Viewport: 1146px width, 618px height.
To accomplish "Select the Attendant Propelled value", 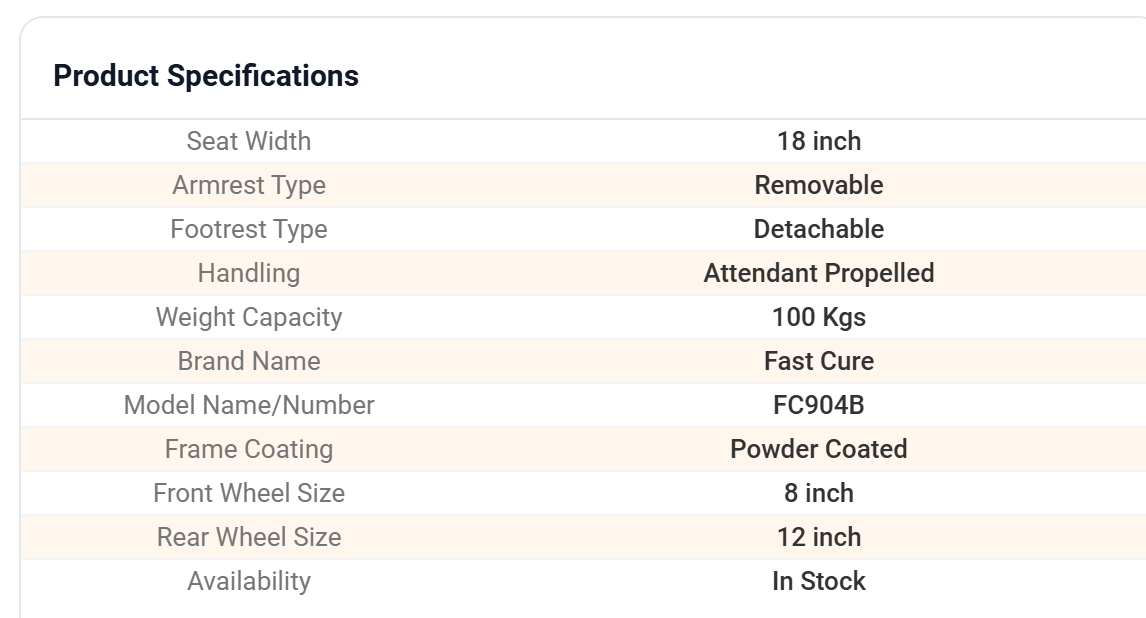I will (x=819, y=273).
